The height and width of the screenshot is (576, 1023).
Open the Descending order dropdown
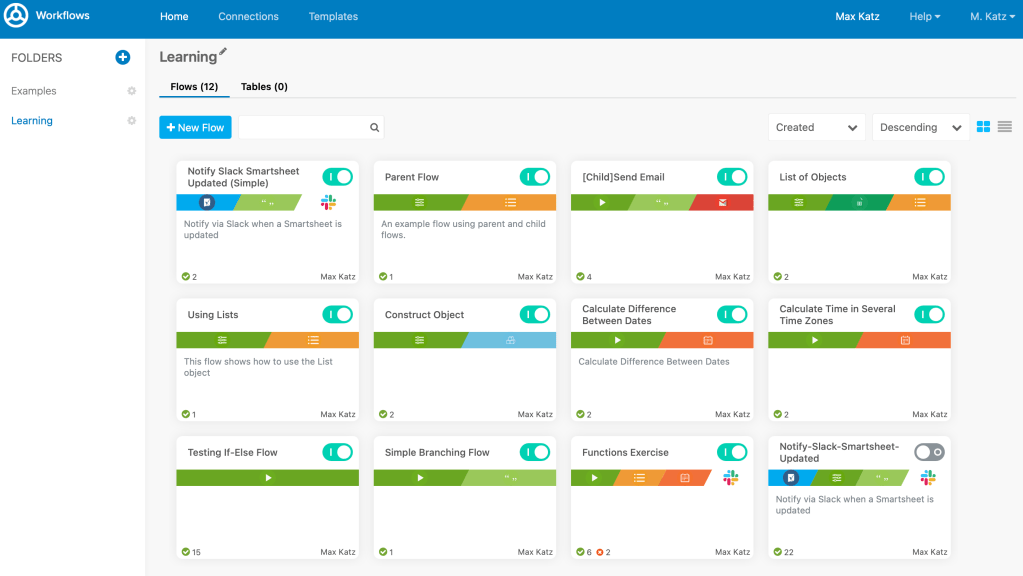920,128
